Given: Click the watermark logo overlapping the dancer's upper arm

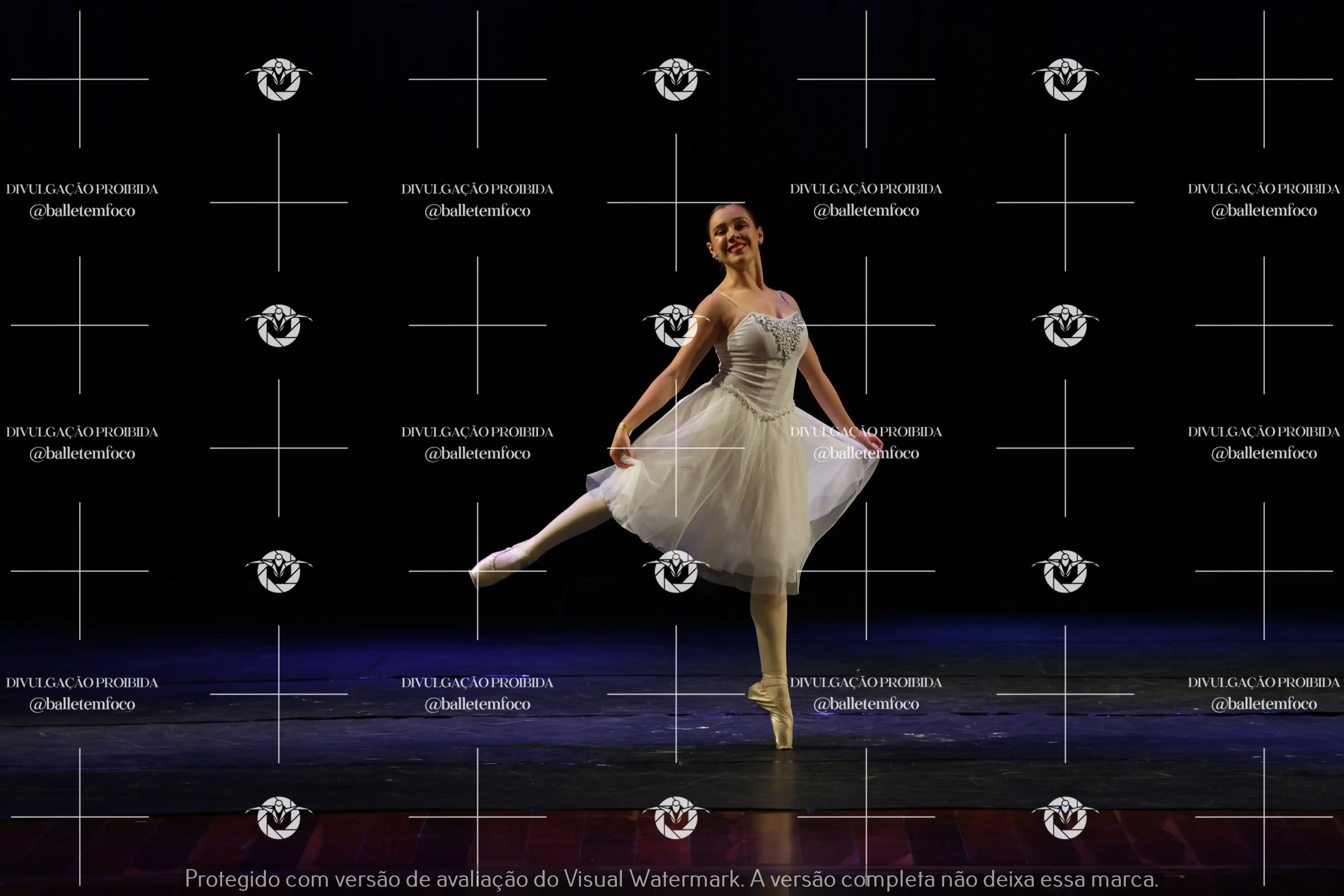Looking at the screenshot, I should click(x=676, y=326).
